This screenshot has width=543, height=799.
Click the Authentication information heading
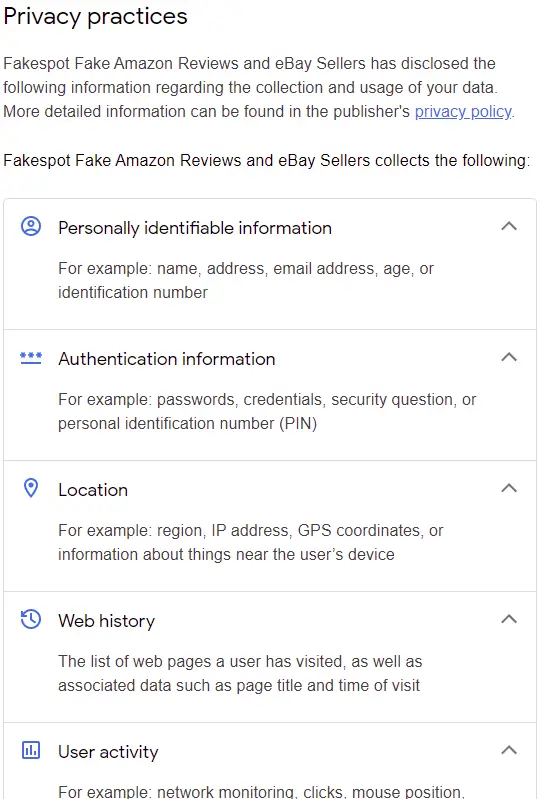(x=167, y=359)
